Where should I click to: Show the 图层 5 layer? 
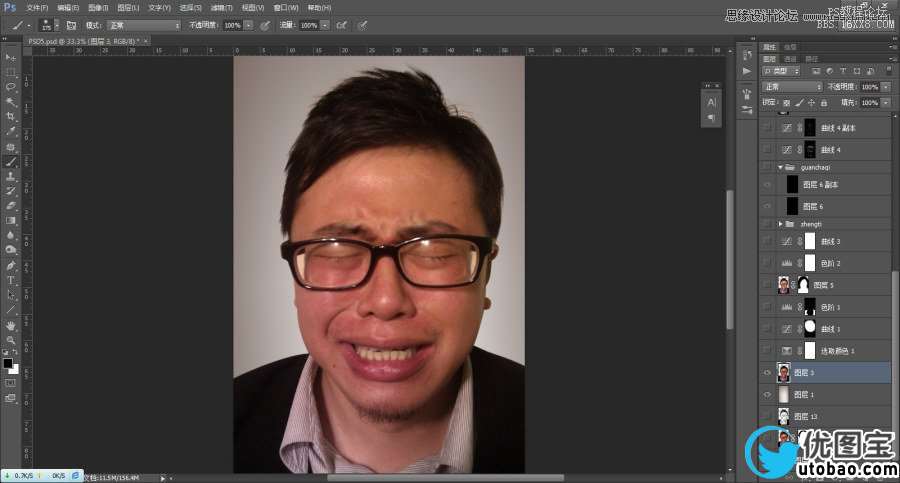click(x=767, y=285)
